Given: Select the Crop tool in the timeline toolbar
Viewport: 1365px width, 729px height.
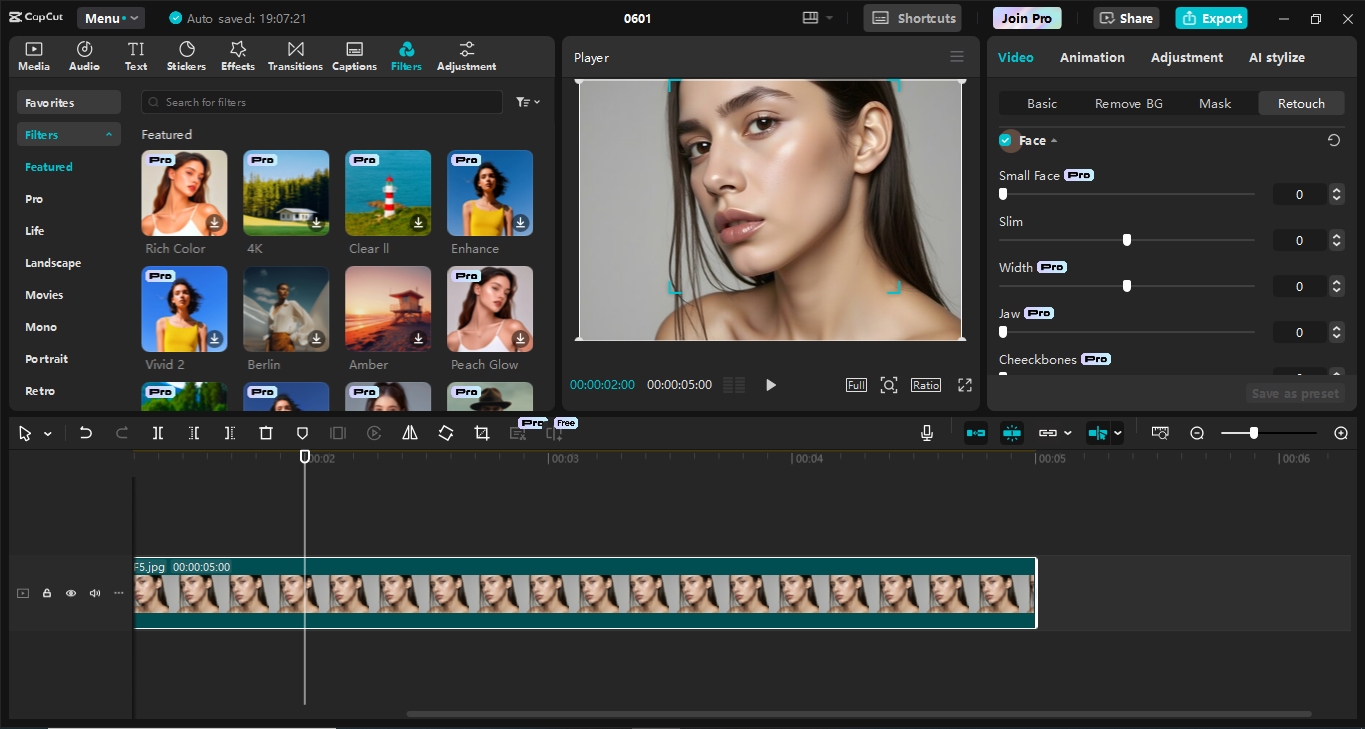Looking at the screenshot, I should coord(482,432).
